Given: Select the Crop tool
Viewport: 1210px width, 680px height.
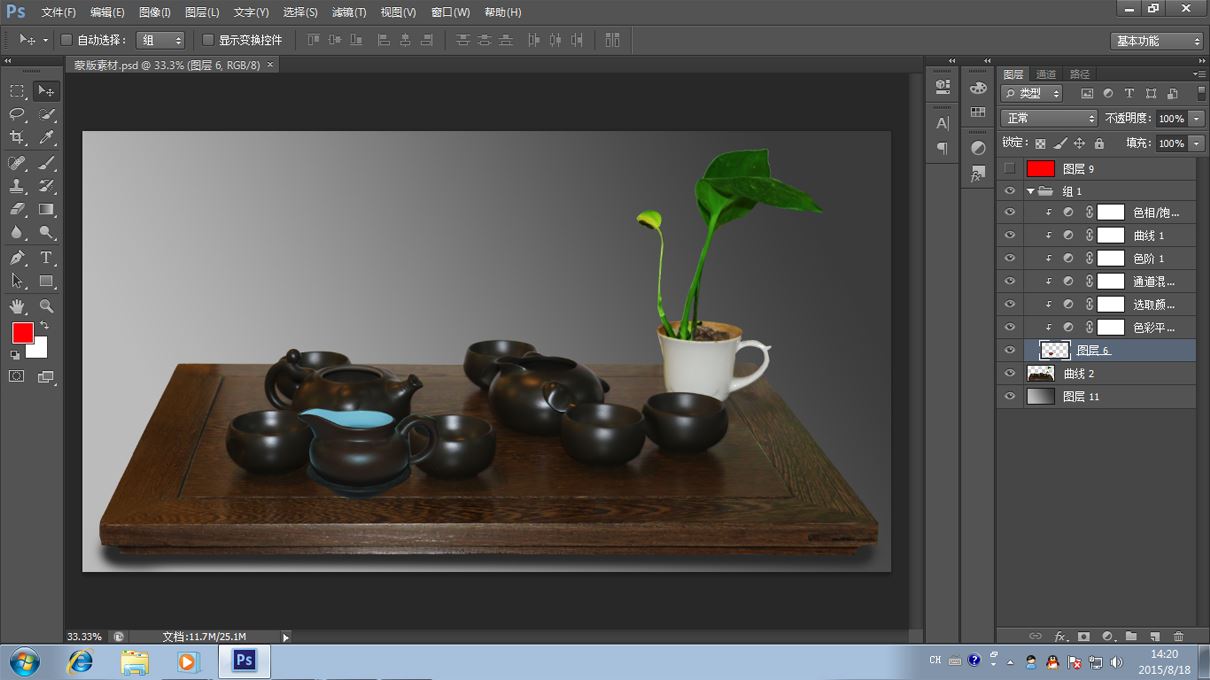Looking at the screenshot, I should (17, 139).
